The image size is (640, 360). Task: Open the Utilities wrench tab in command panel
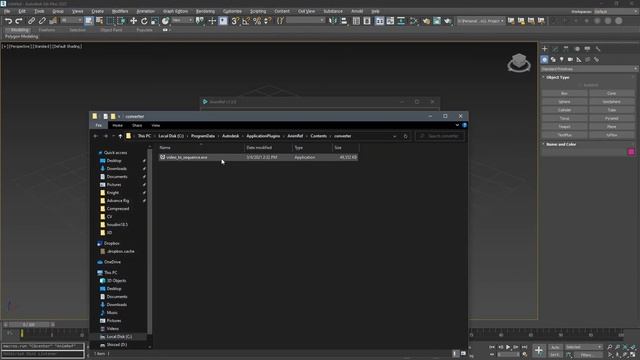[x=598, y=49]
